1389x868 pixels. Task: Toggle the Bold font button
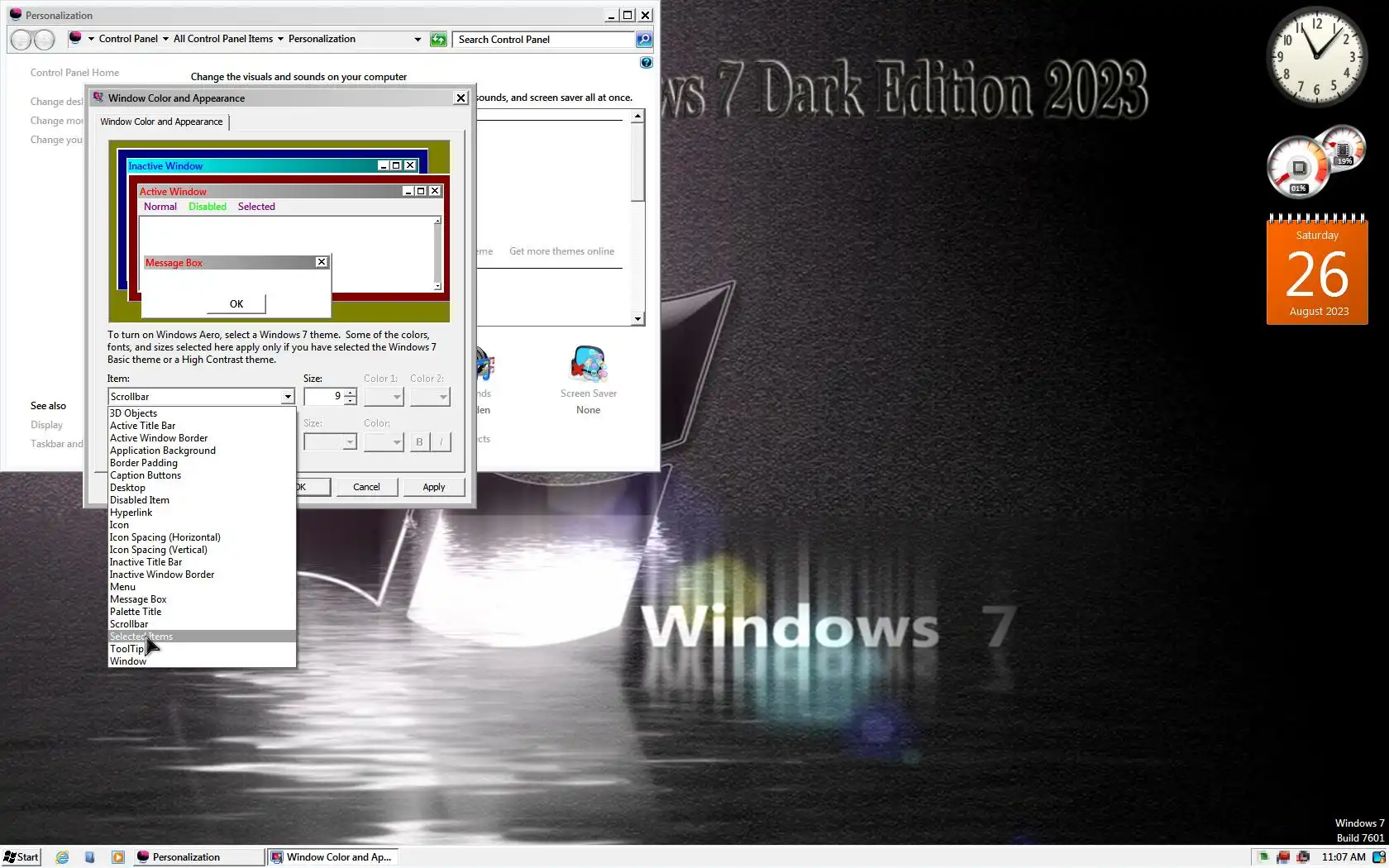click(419, 442)
